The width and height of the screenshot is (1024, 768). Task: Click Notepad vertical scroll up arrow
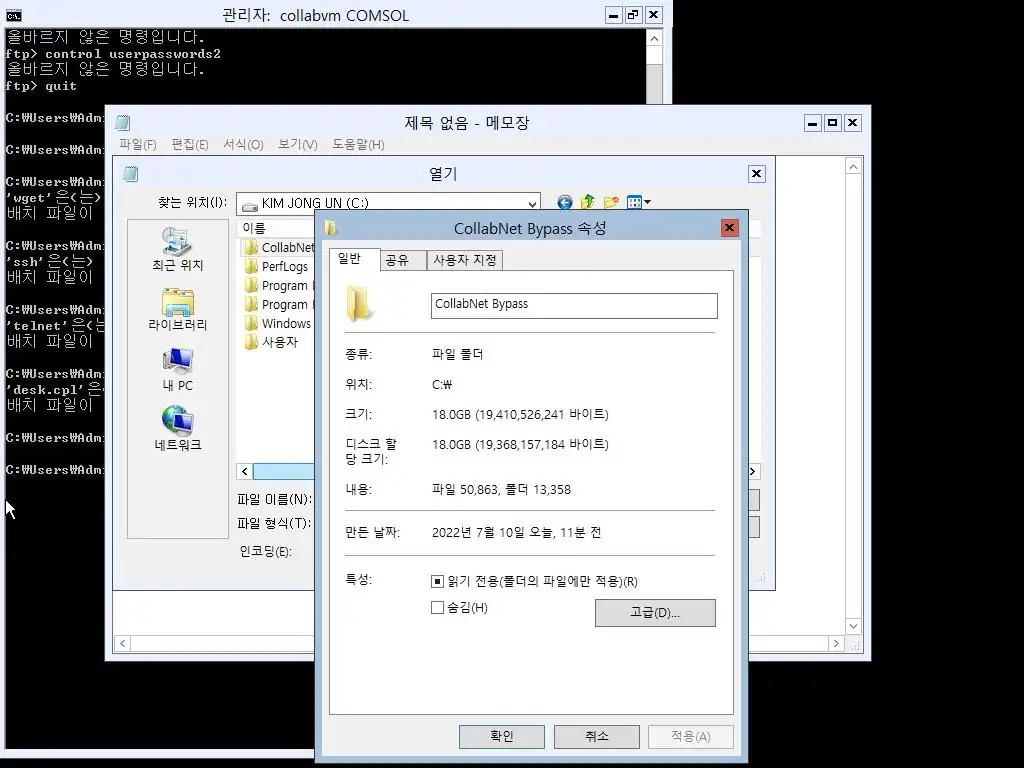point(853,167)
